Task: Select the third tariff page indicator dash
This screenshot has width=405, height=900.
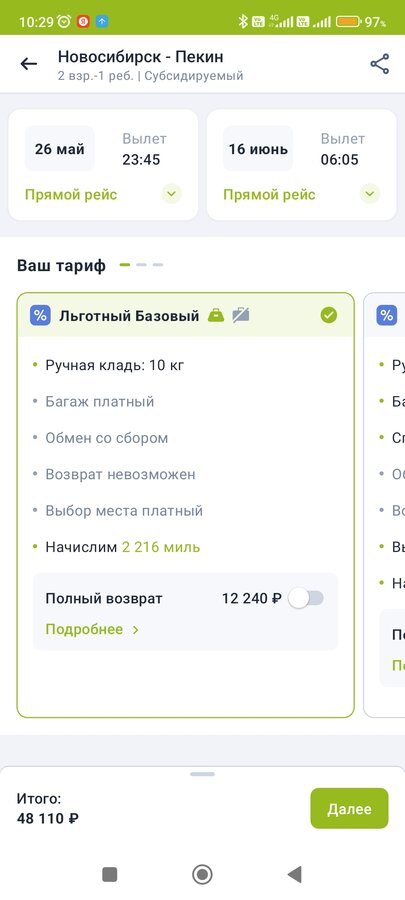Action: click(158, 265)
